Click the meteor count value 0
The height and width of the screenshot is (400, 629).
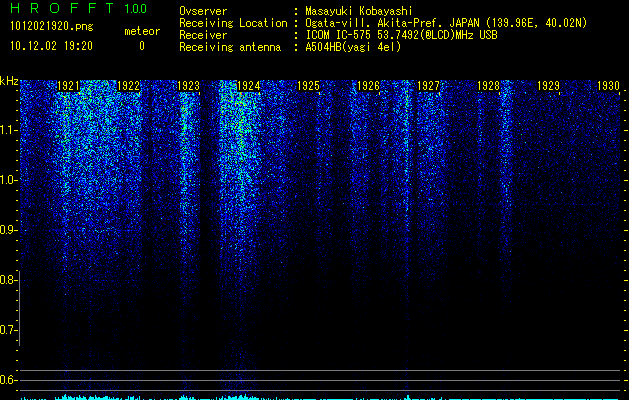(142, 46)
